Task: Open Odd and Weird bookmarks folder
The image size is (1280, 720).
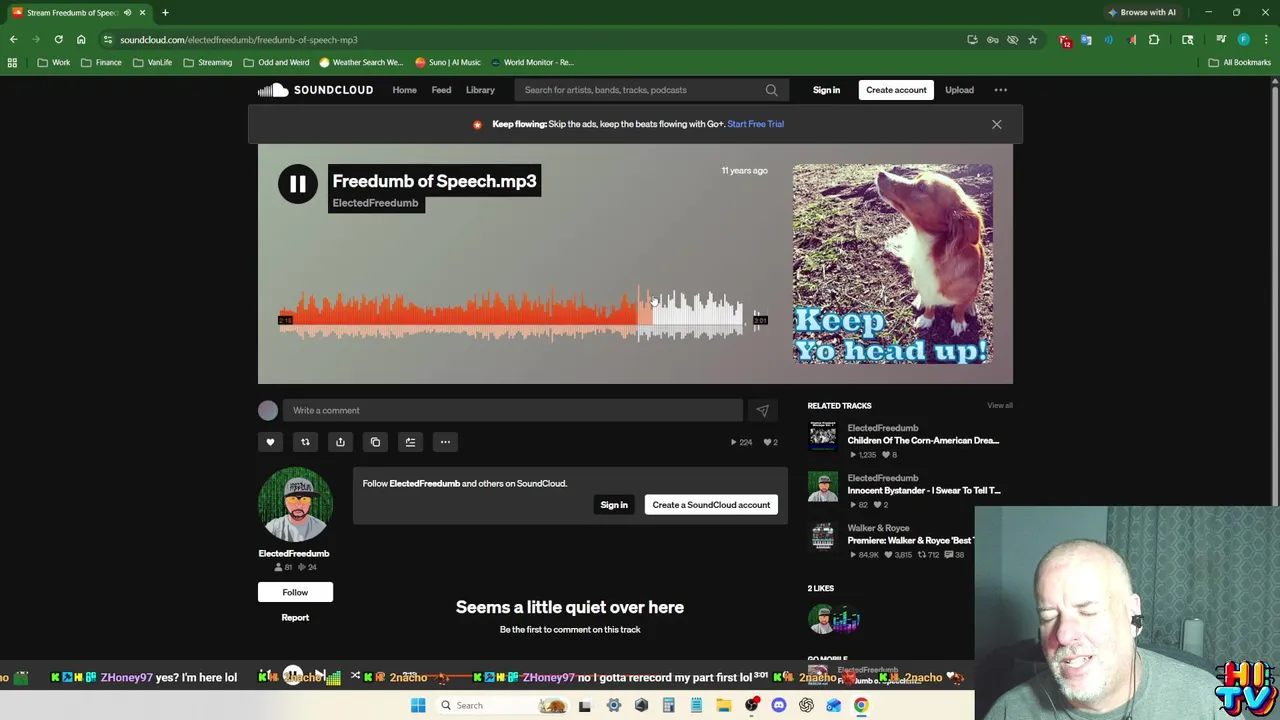Action: 276,62
